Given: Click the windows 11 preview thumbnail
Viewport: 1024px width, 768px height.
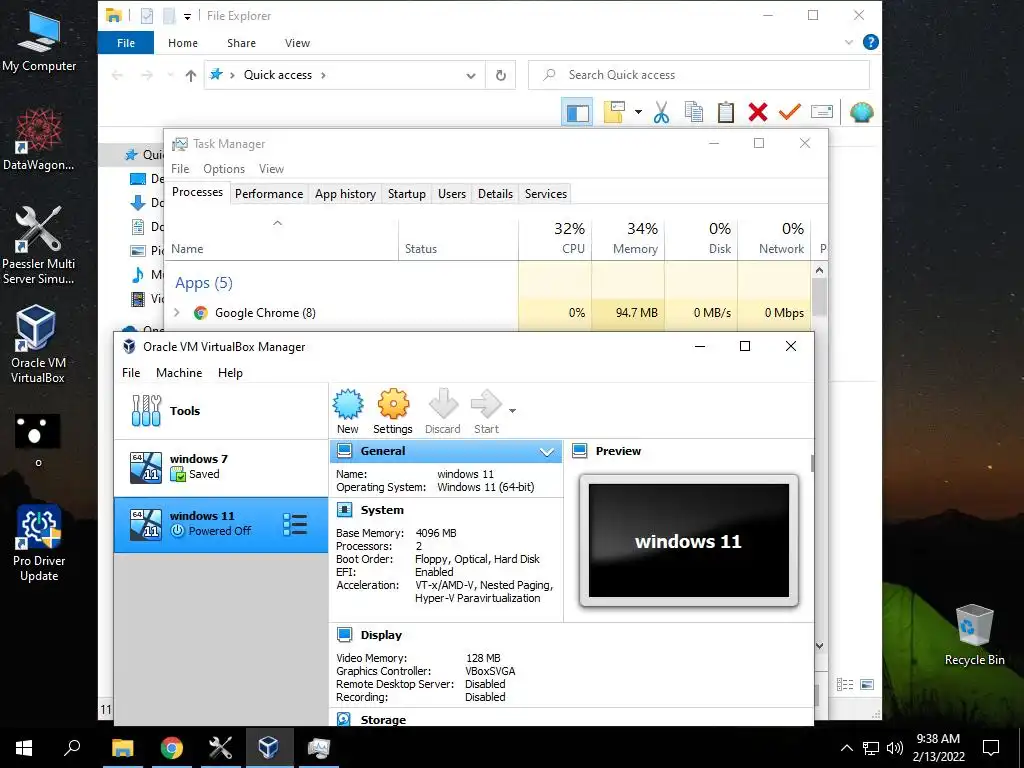Looking at the screenshot, I should tap(689, 541).
